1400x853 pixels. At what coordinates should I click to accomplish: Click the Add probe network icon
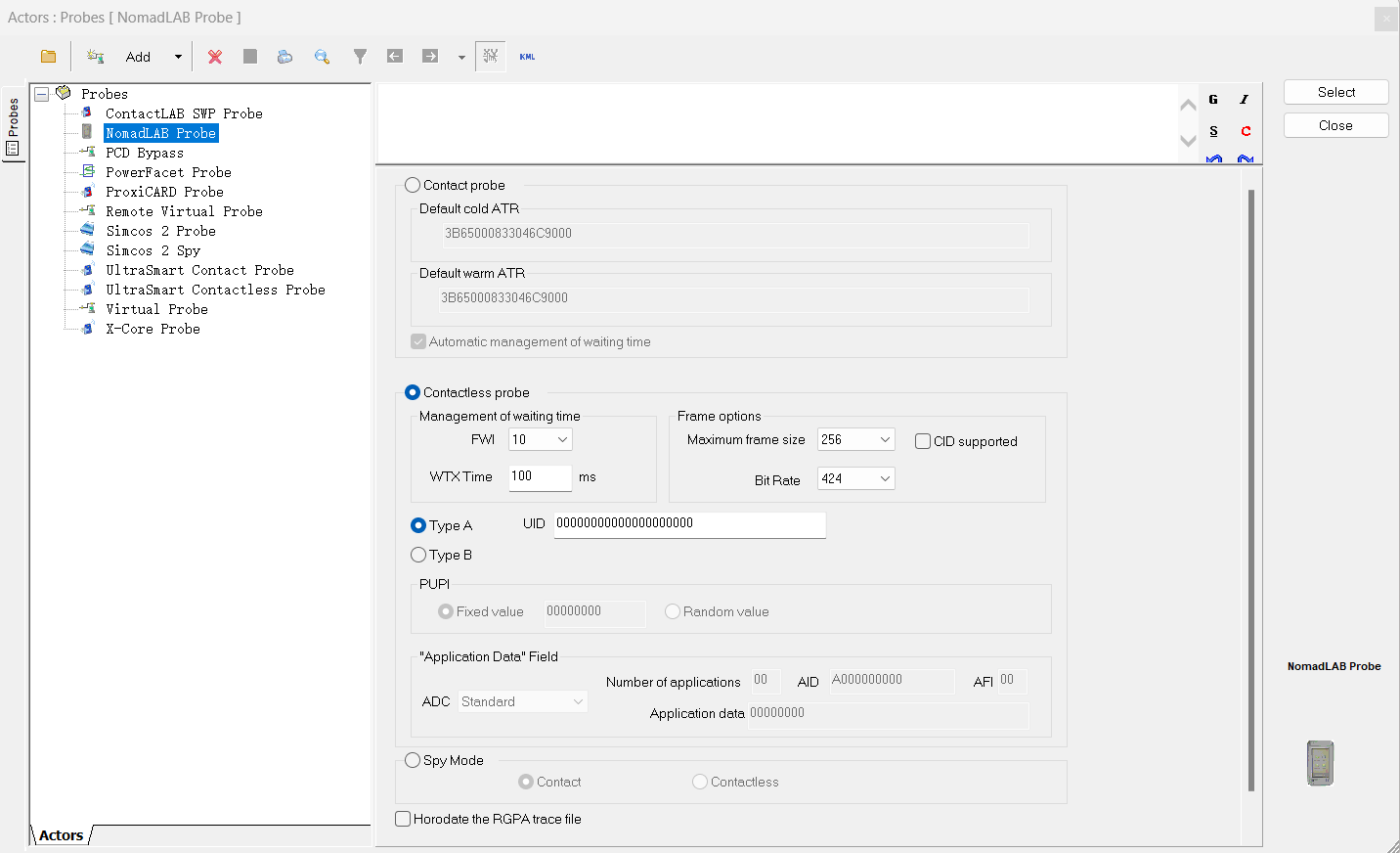[95, 57]
